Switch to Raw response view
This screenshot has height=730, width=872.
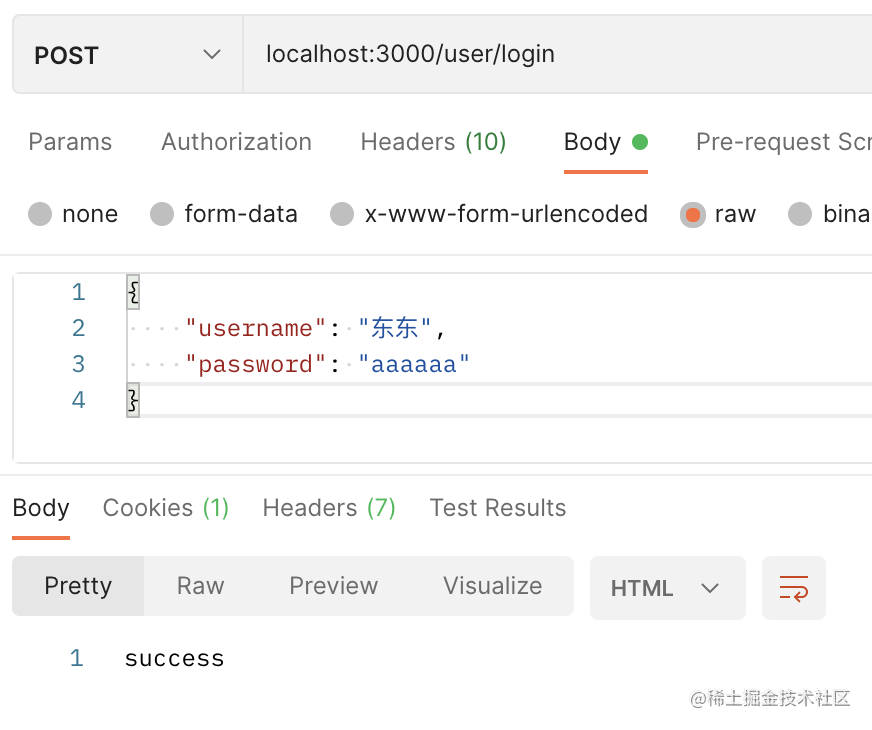coord(200,586)
